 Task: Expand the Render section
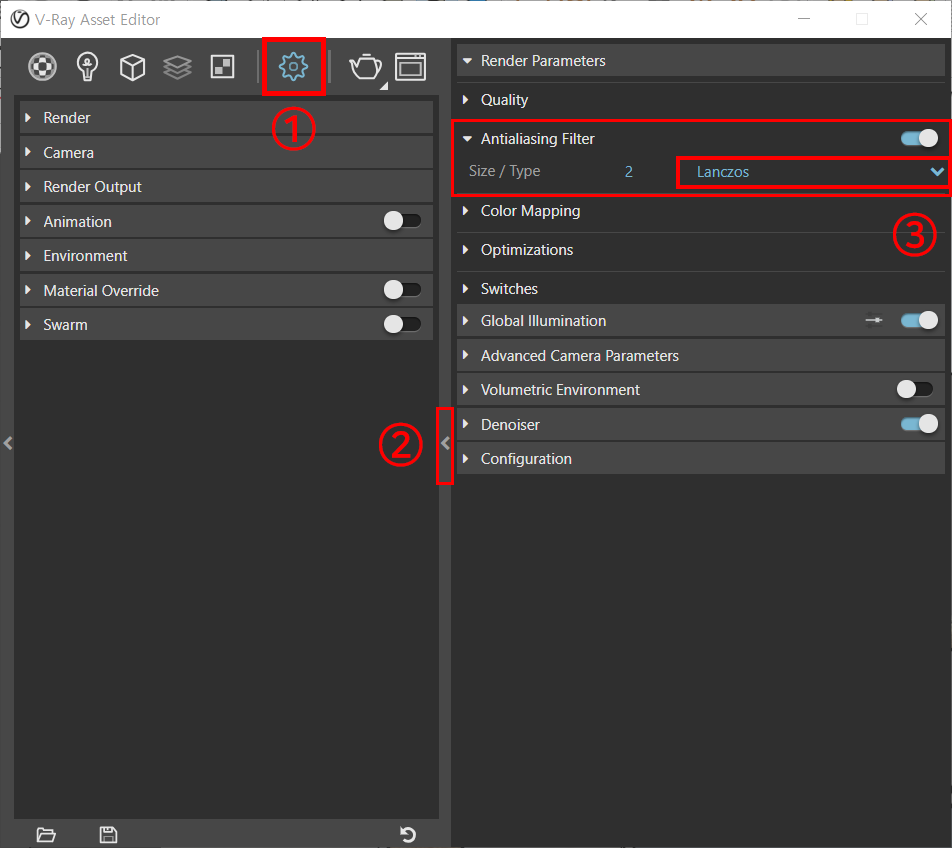tap(226, 118)
